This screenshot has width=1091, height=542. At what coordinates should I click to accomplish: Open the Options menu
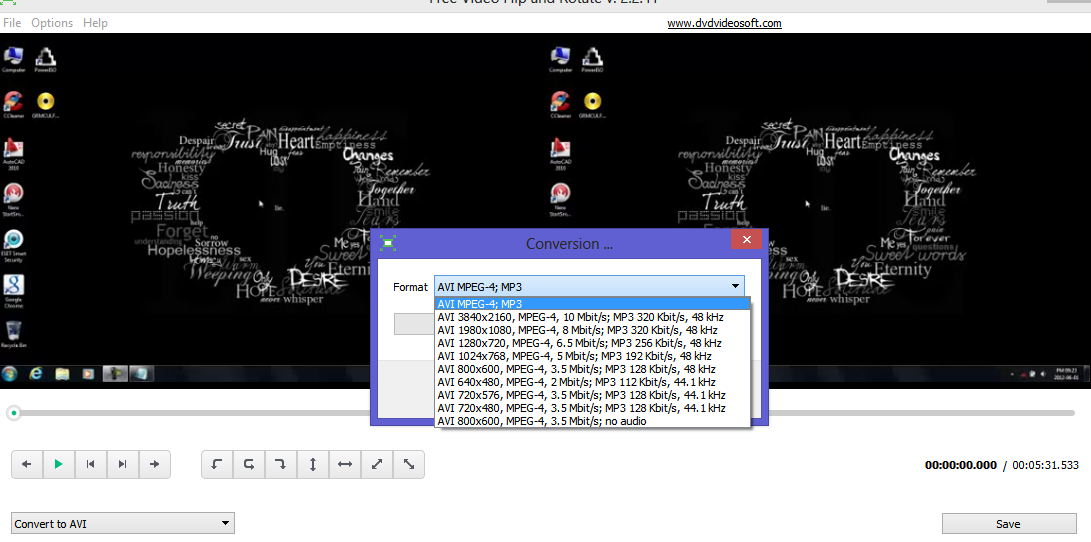click(x=52, y=23)
